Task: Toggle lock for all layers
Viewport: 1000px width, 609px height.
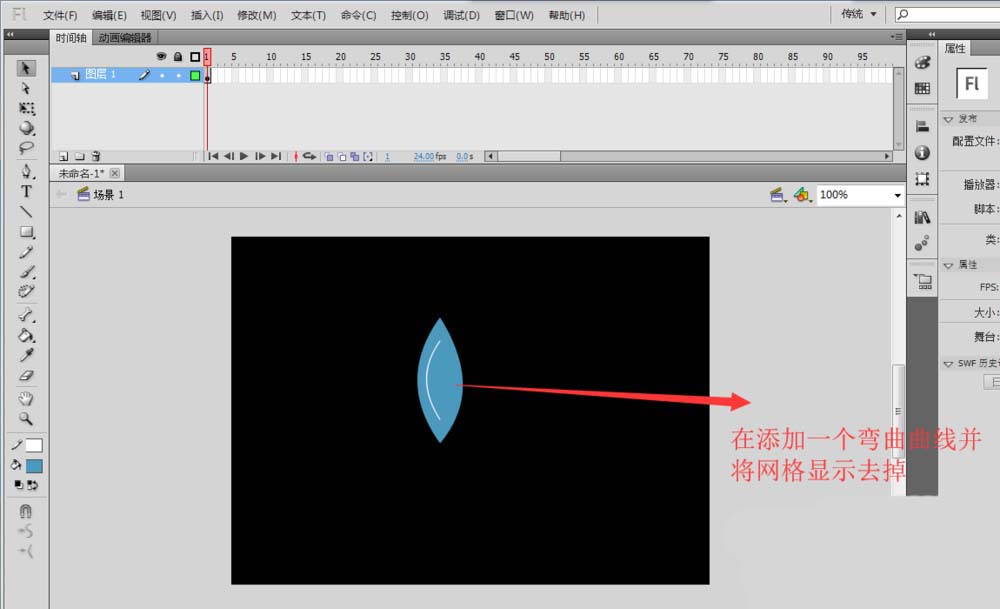Action: coord(178,57)
